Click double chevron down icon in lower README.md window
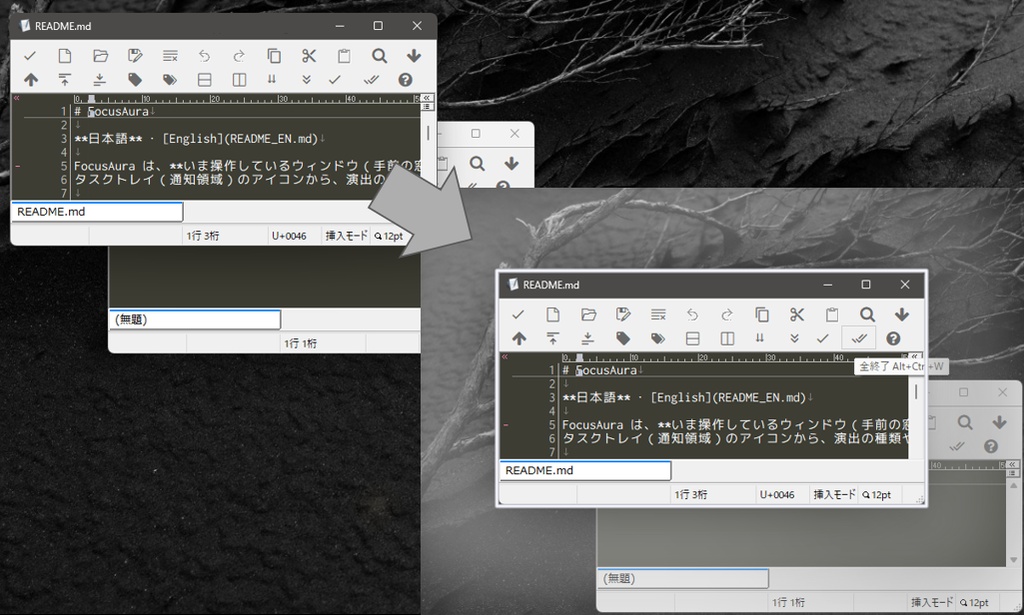This screenshot has height=615, width=1024. pyautogui.click(x=794, y=338)
